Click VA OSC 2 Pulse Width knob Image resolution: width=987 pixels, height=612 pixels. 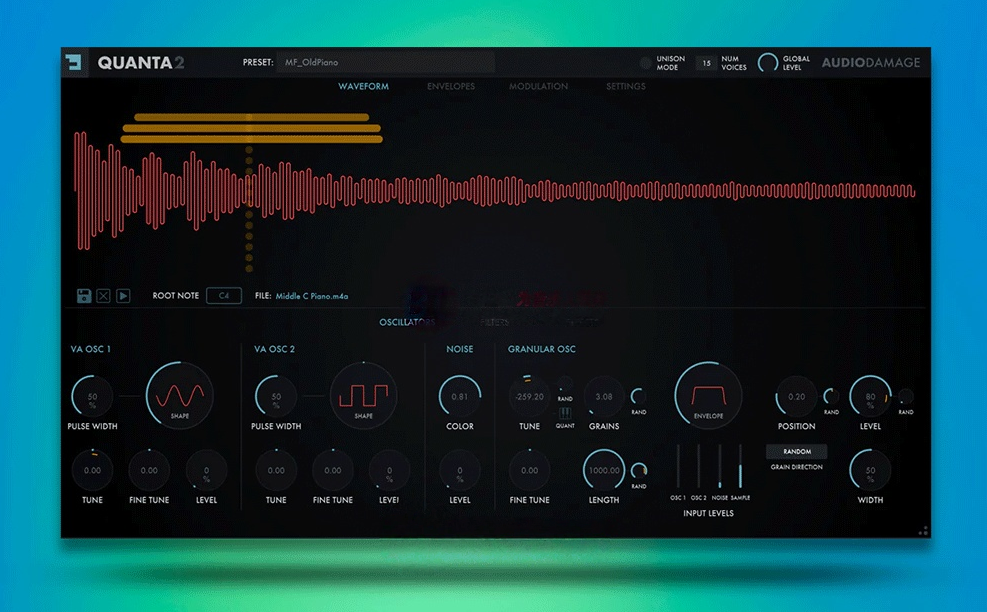point(276,397)
